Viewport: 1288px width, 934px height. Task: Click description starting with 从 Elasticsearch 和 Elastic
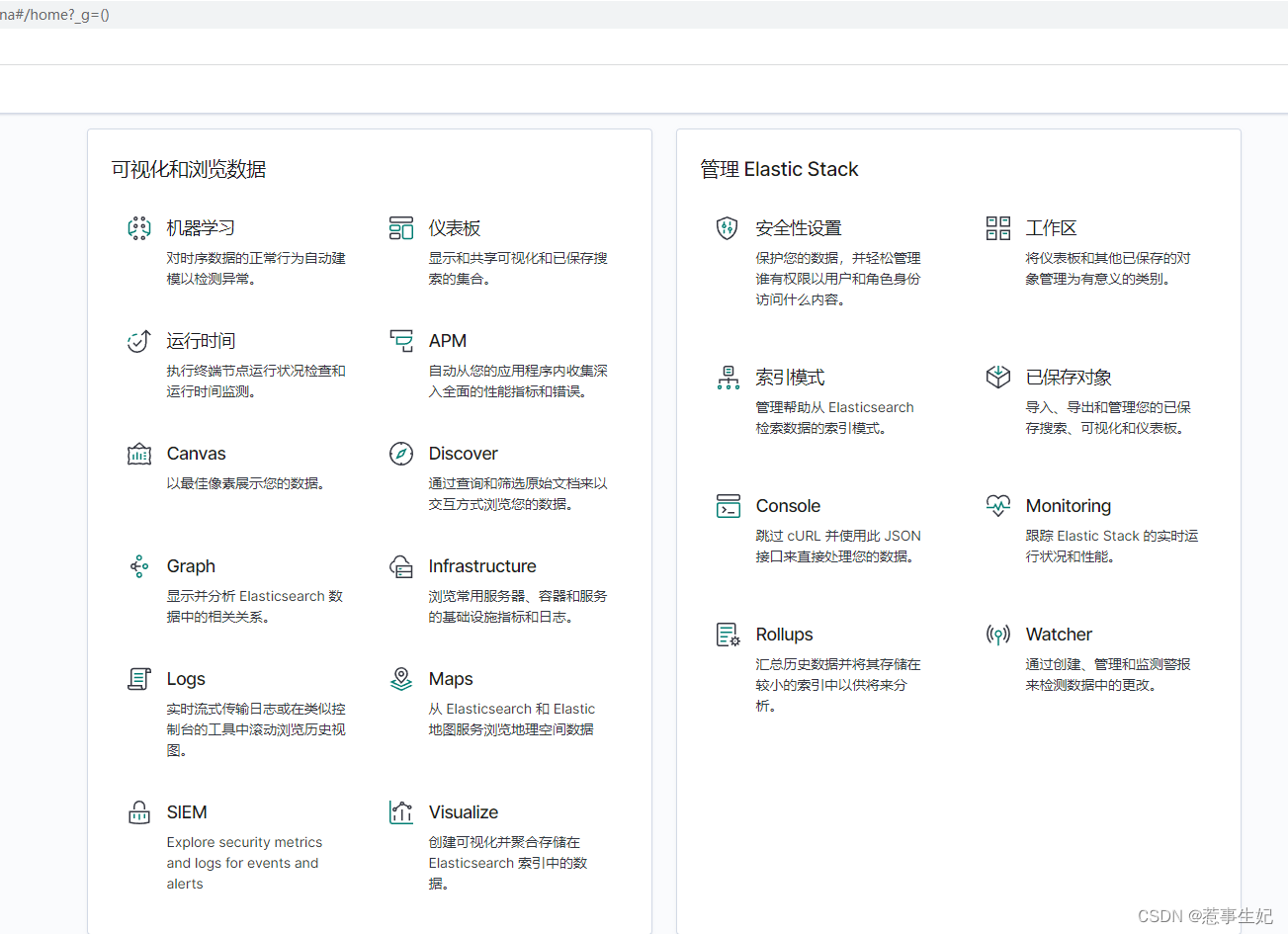click(x=511, y=719)
